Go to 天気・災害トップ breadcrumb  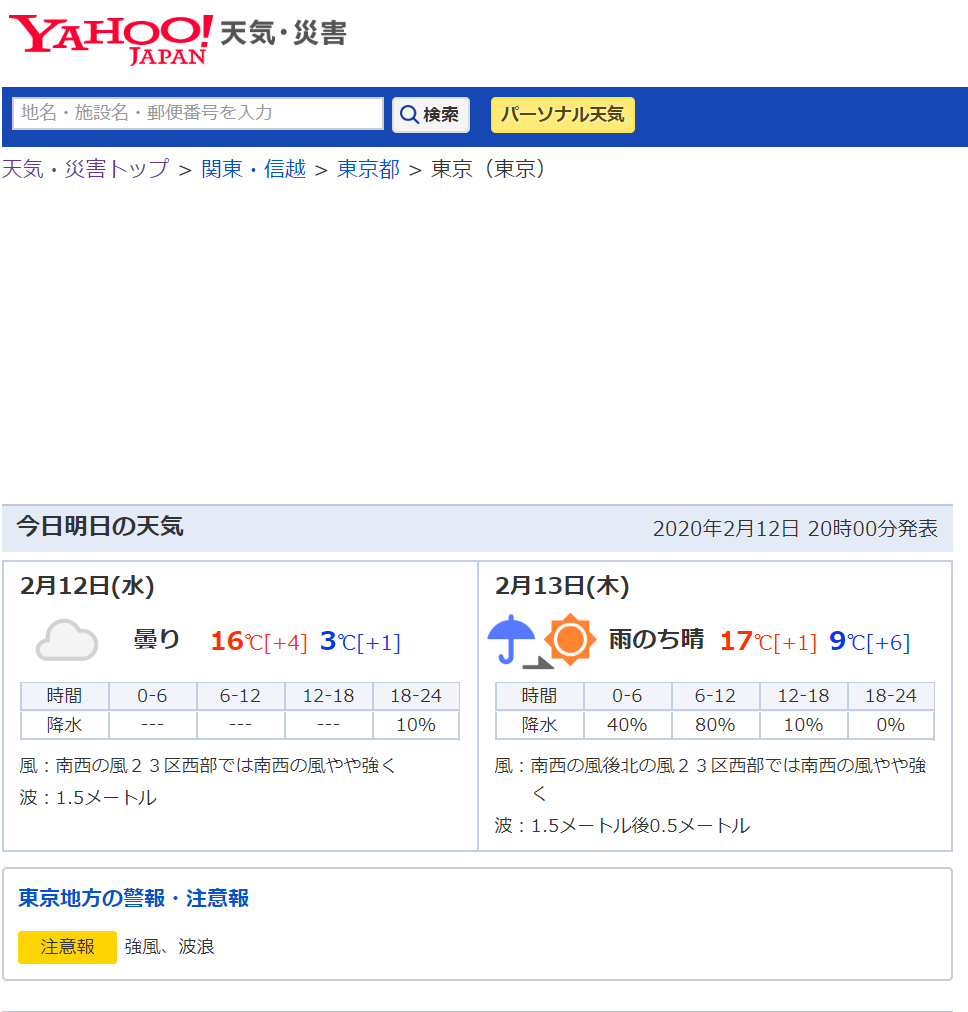coord(85,169)
